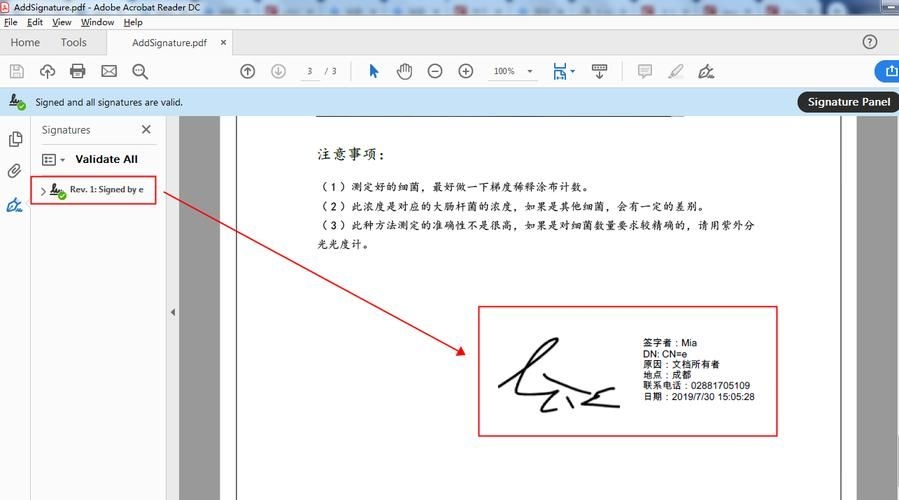Open the zoom level dropdown arrow
The height and width of the screenshot is (500, 899).
click(x=530, y=71)
